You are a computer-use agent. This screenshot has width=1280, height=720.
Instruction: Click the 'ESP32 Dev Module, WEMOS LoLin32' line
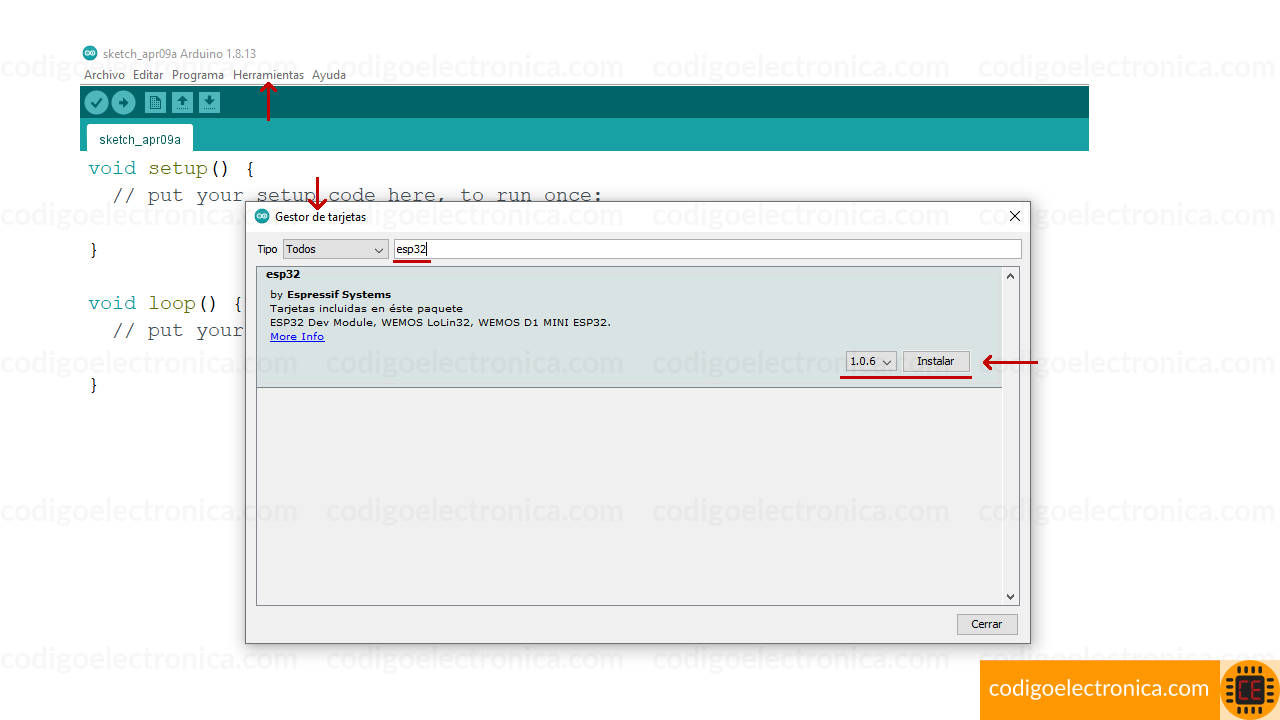[x=440, y=322]
